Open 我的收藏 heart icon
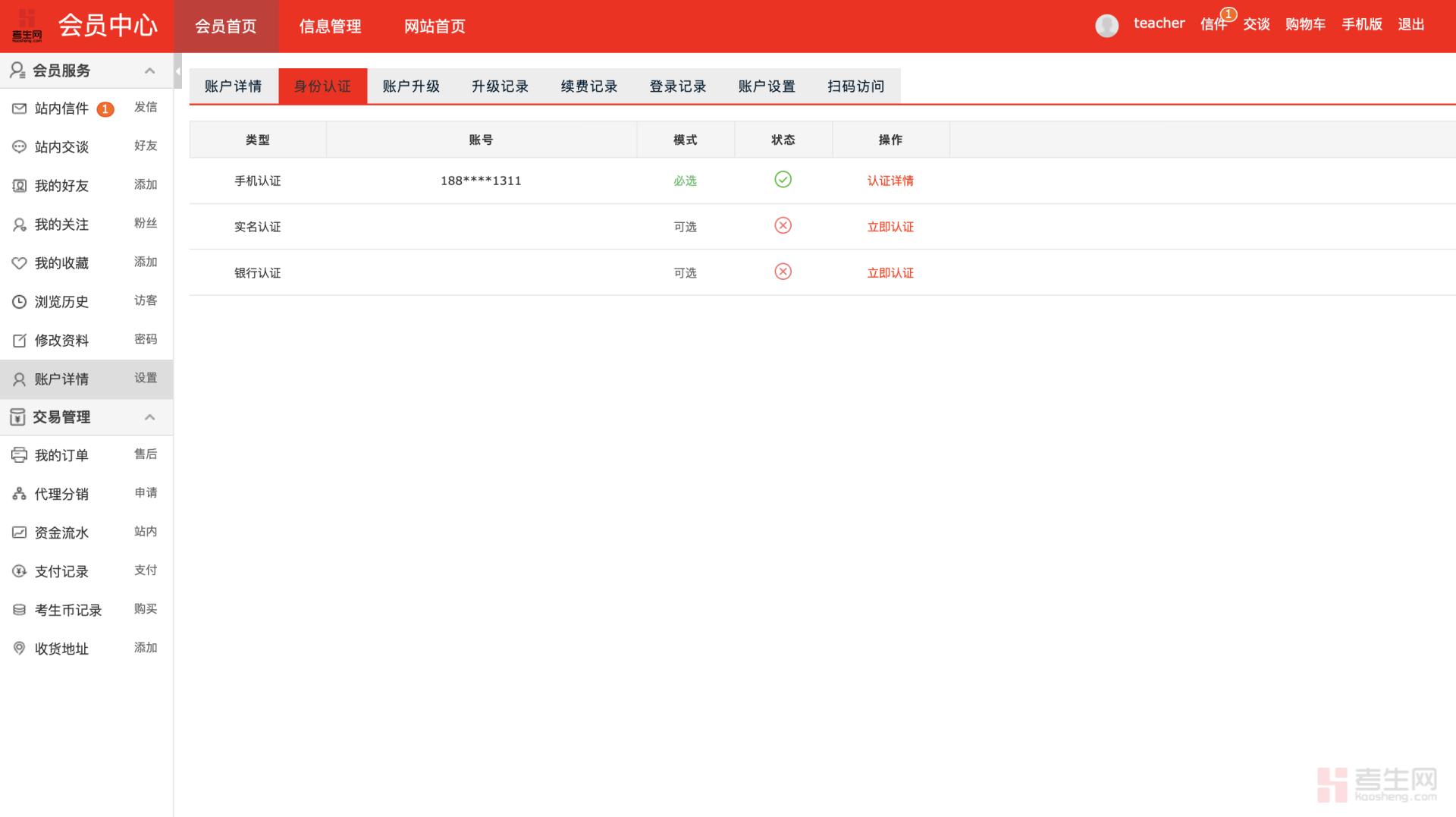 (x=19, y=262)
